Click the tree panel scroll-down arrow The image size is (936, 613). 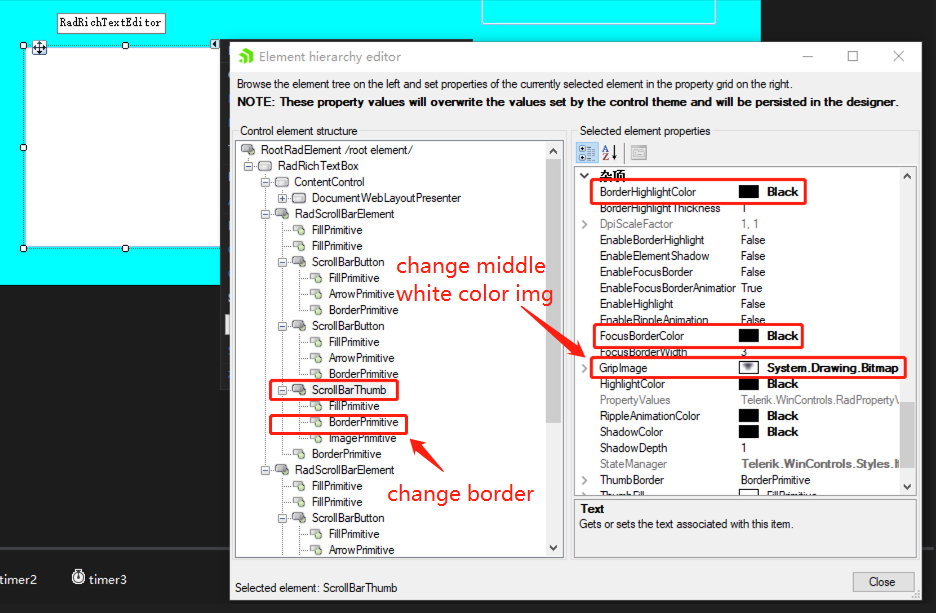point(553,548)
